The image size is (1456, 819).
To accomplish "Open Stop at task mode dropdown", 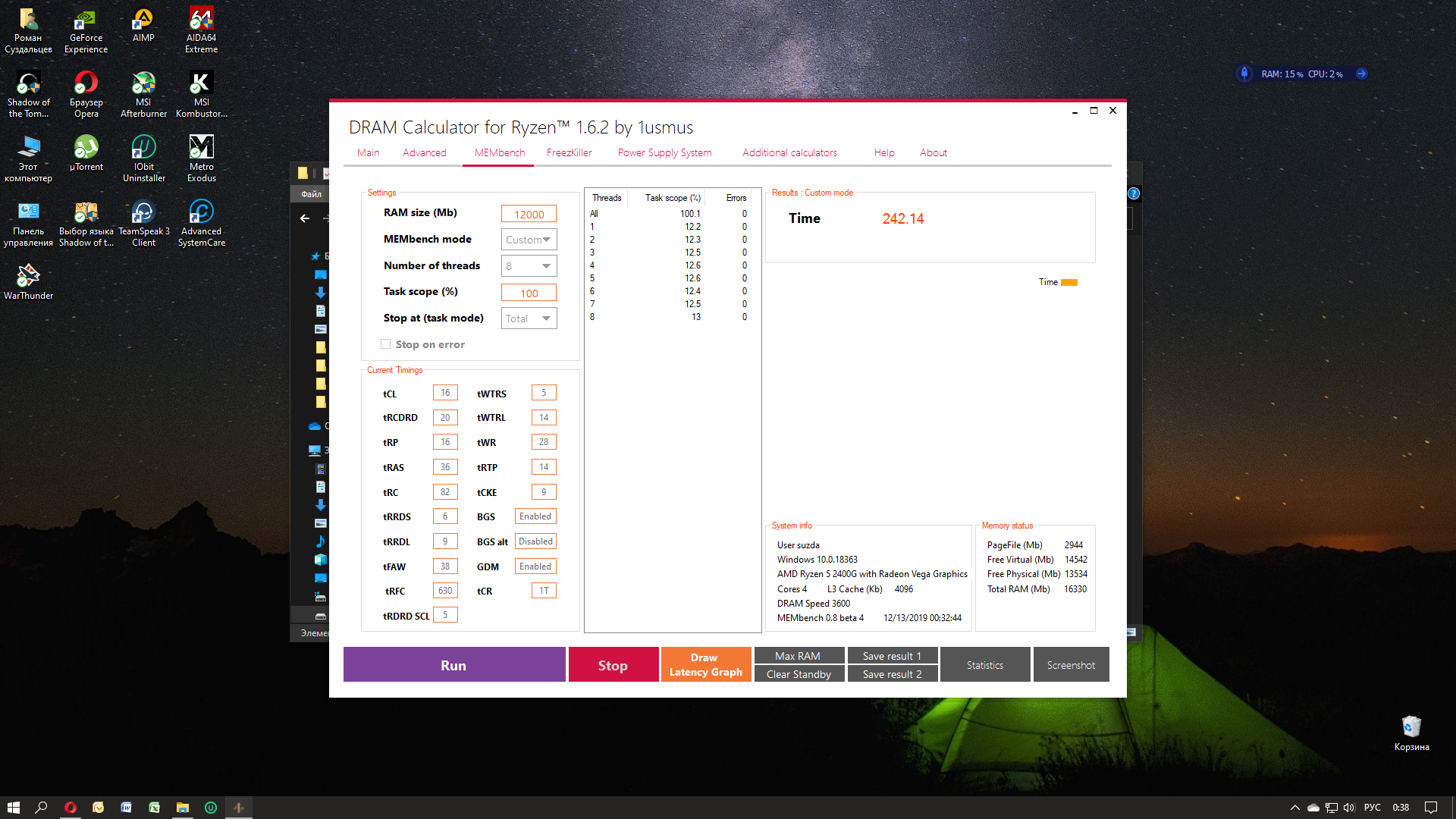I will 529,318.
